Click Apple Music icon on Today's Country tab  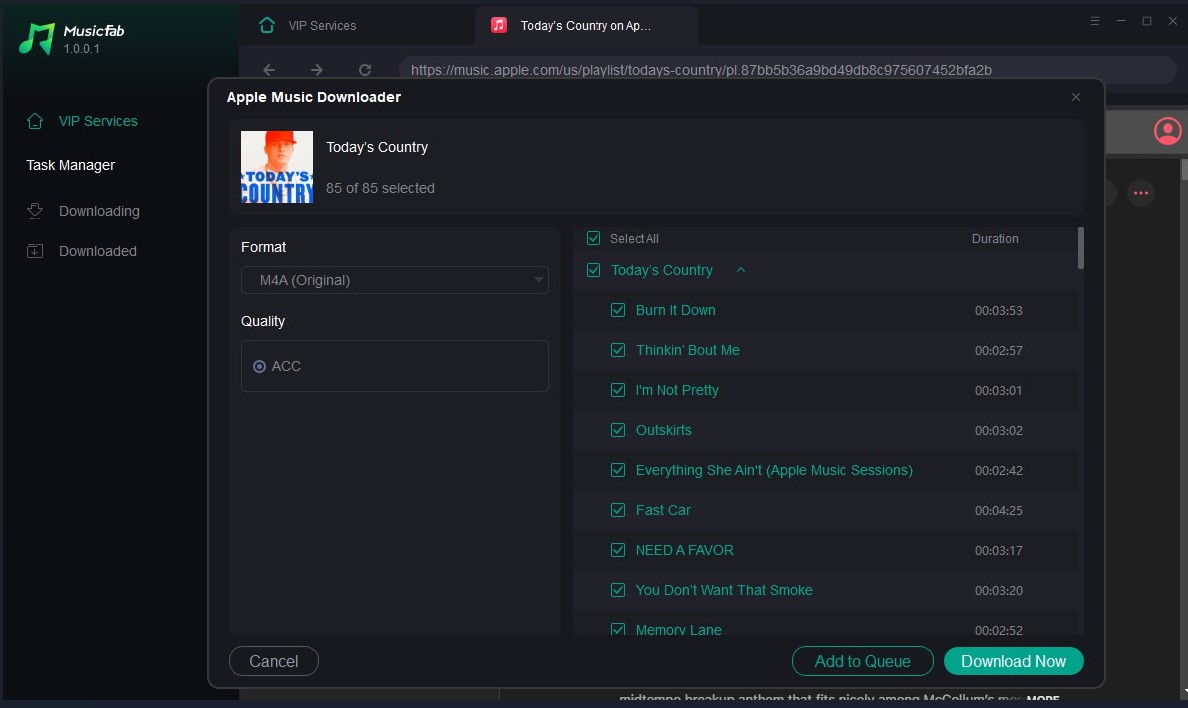click(499, 25)
